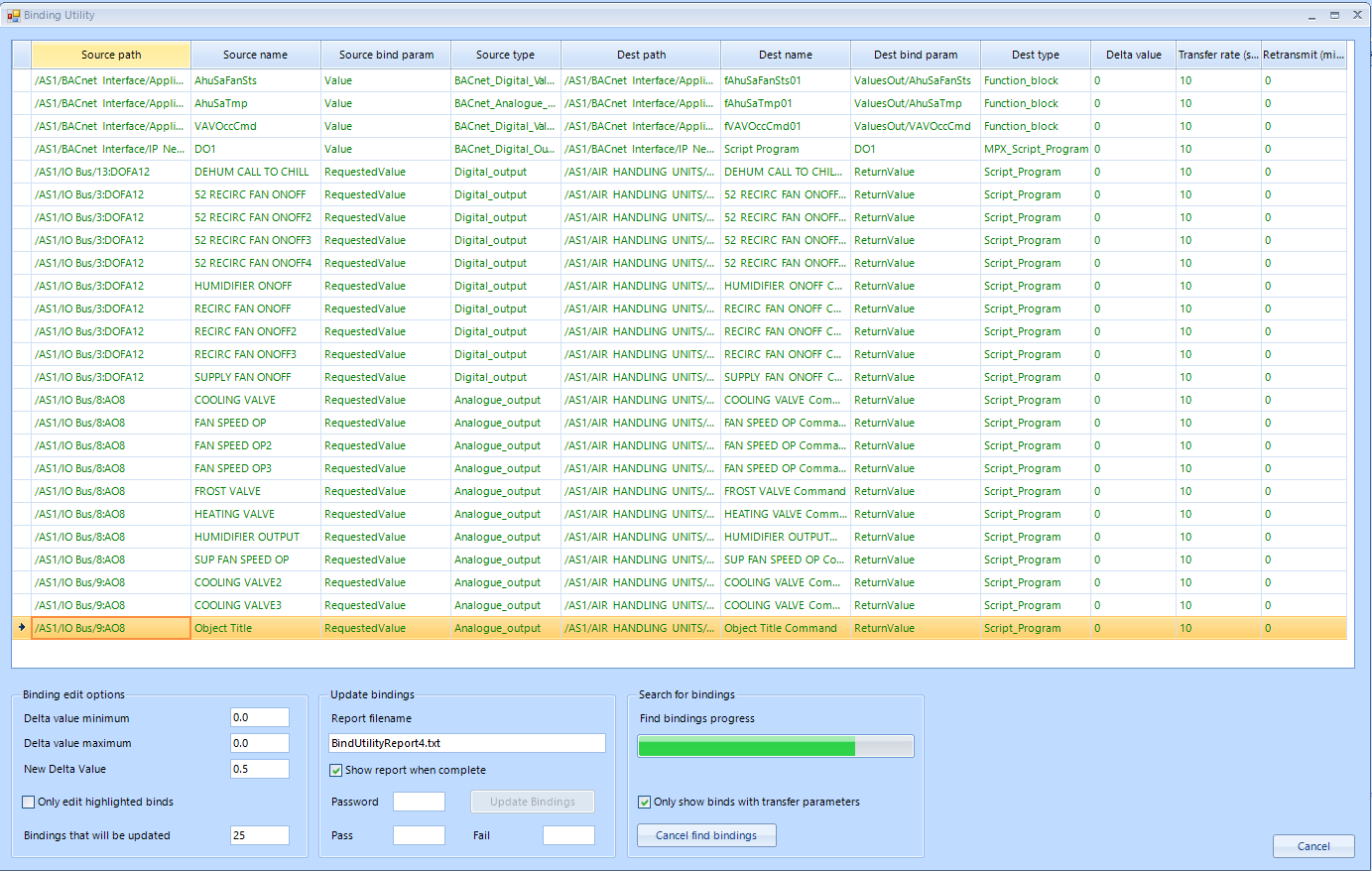Click the Transfer rate column header
The image size is (1372, 871).
click(1217, 55)
